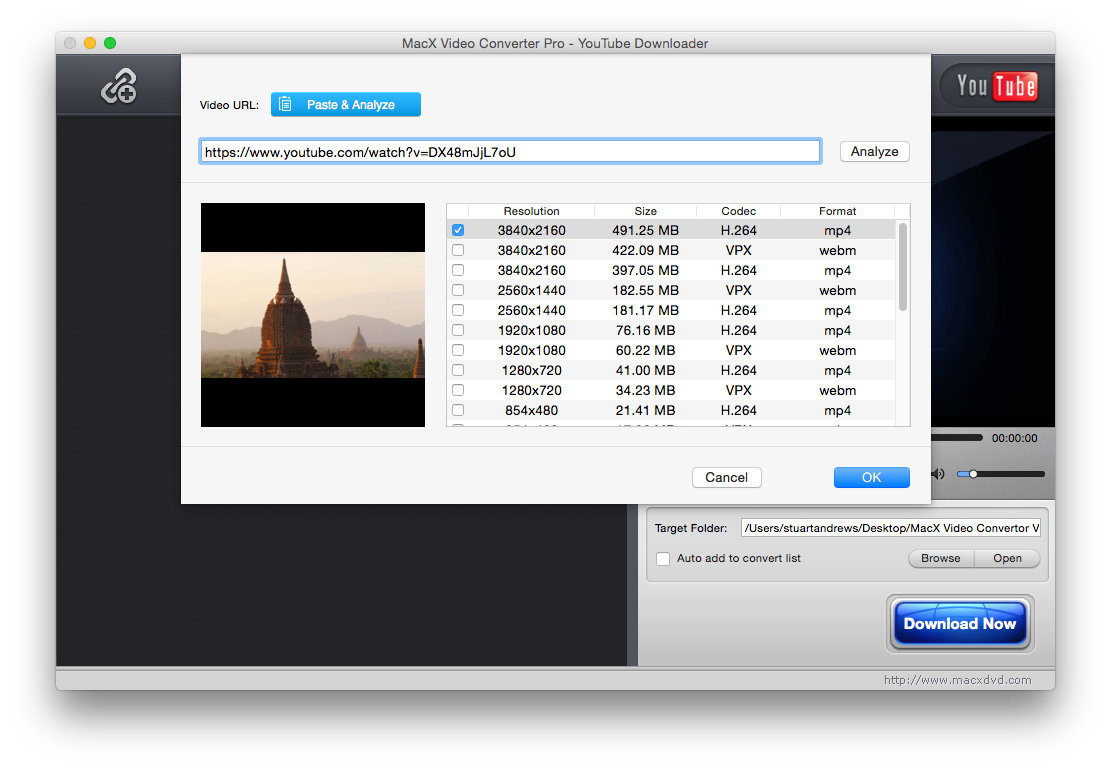Select the 34.23 MB size value

pyautogui.click(x=645, y=390)
